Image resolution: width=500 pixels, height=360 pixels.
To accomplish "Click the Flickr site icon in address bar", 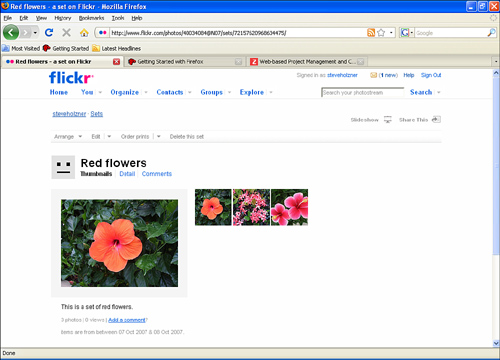I will click(x=103, y=33).
